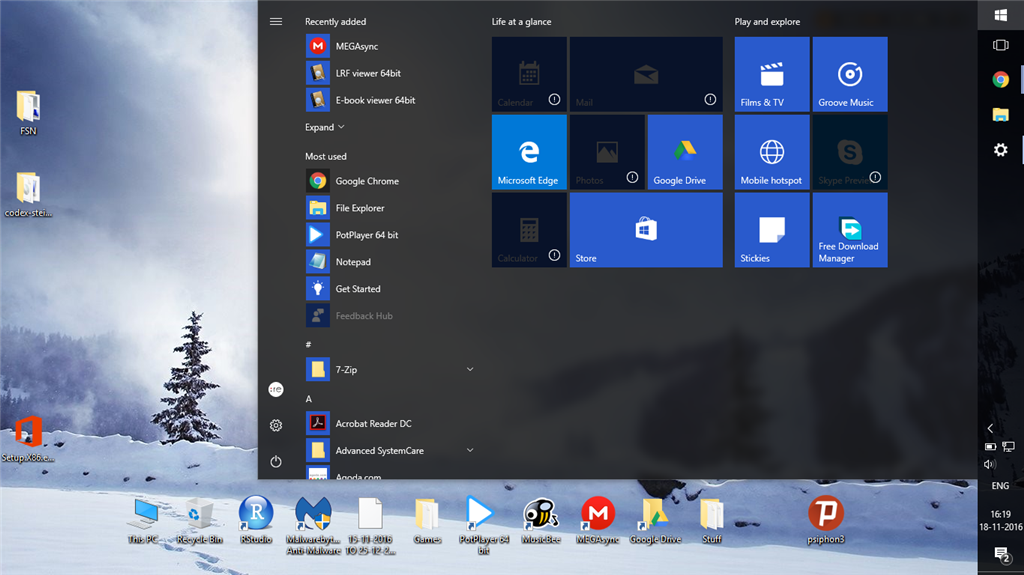This screenshot has width=1024, height=575.
Task: Click the Windows Start button
Action: (1000, 14)
